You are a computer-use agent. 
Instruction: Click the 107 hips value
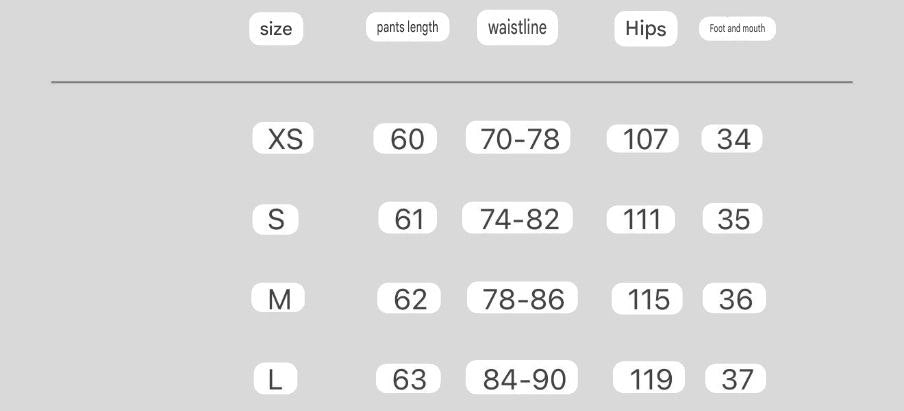coord(643,139)
